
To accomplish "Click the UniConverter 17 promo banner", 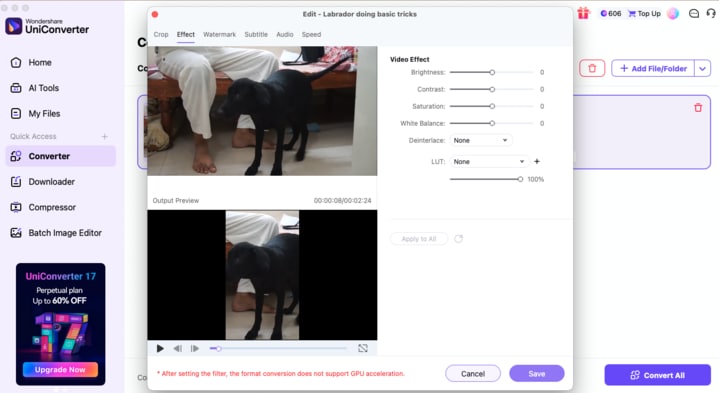I will click(61, 324).
